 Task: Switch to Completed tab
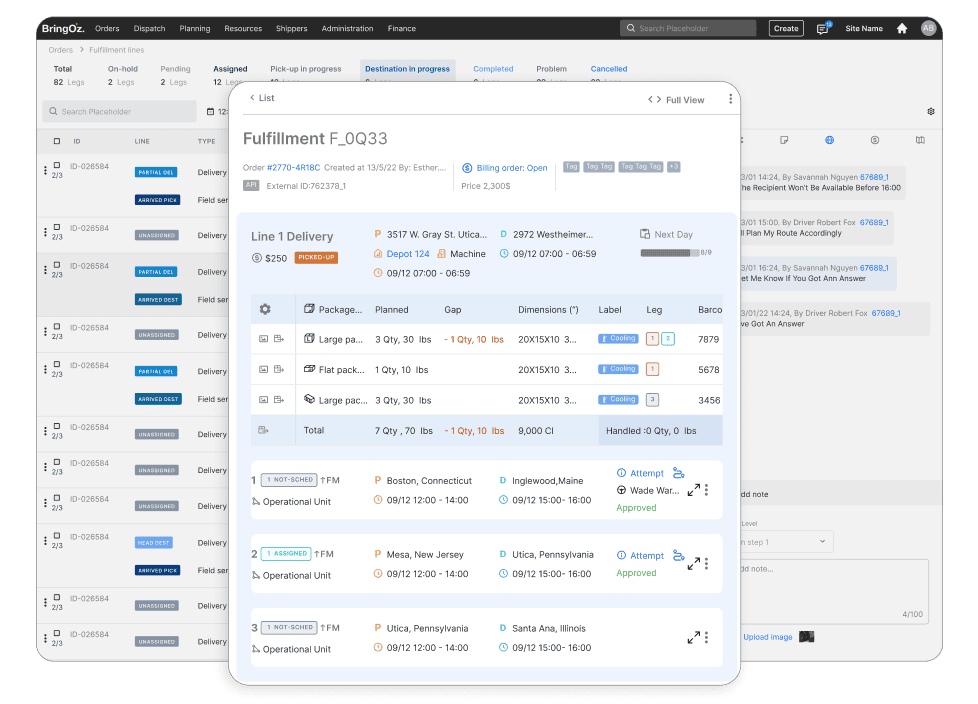click(x=493, y=69)
